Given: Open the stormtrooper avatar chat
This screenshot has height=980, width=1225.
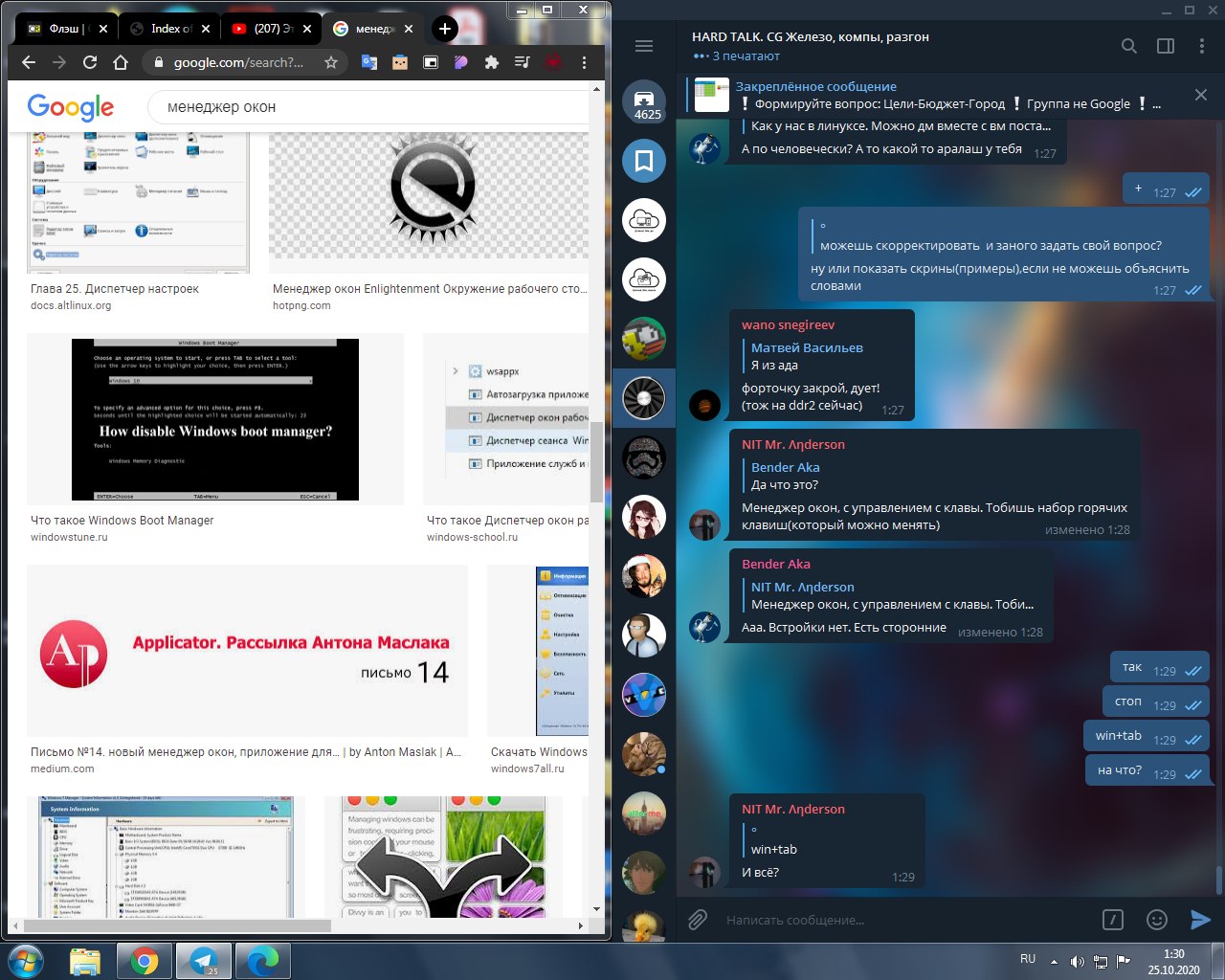Looking at the screenshot, I should point(644,457).
